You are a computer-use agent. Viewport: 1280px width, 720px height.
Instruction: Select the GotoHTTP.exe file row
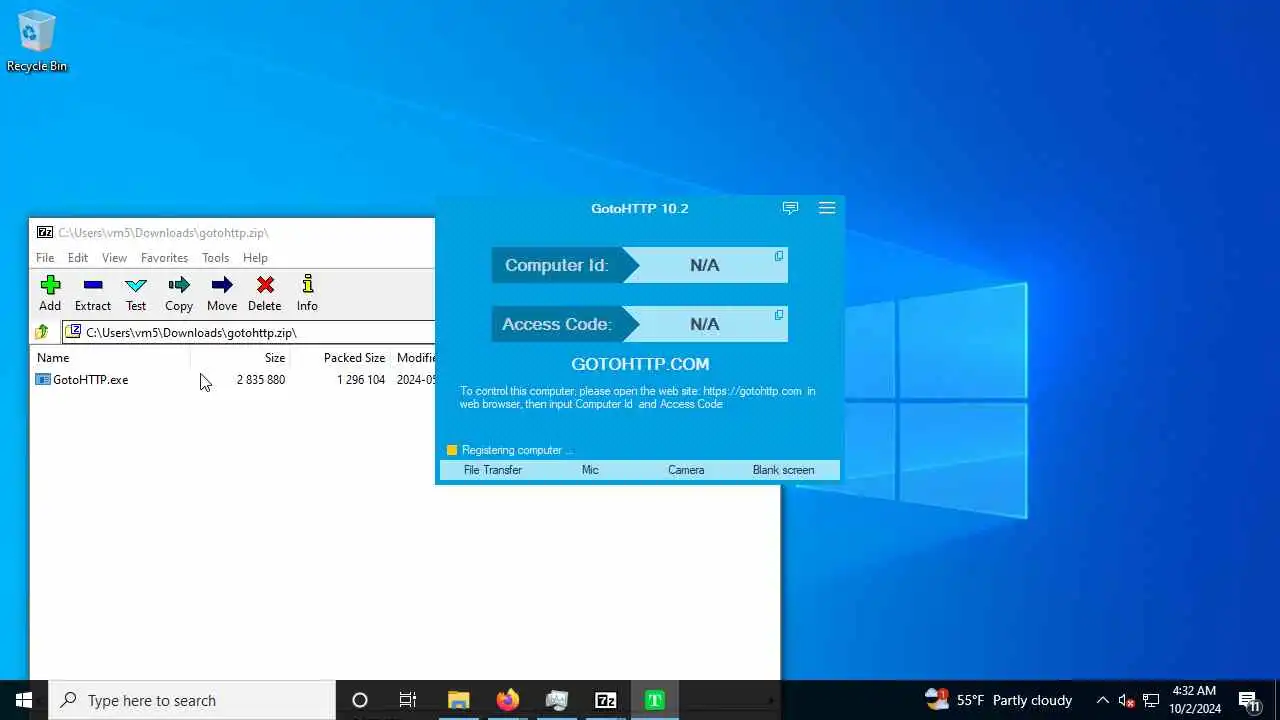234,380
